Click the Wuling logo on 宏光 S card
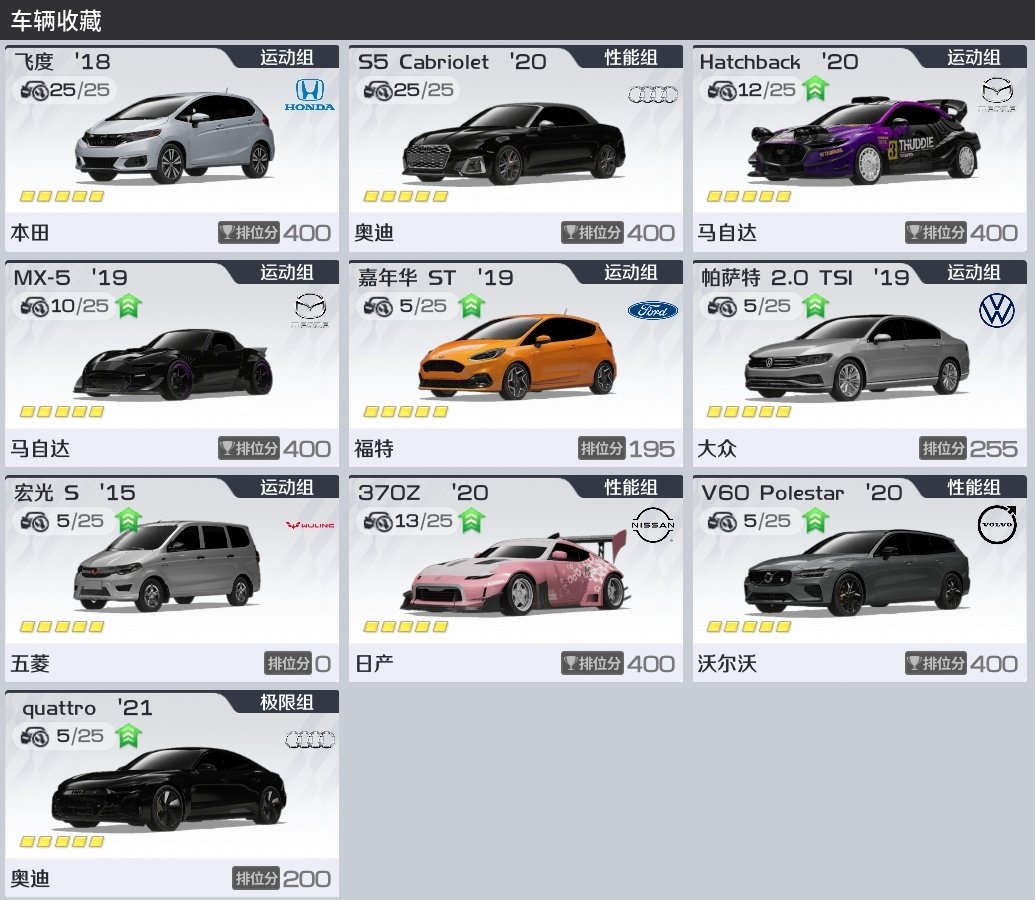1035x900 pixels. (310, 525)
